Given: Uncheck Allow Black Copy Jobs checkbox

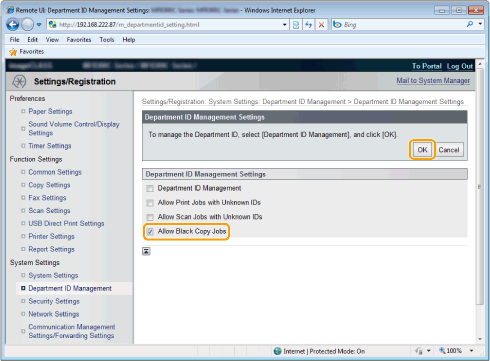Looking at the screenshot, I should 150,232.
